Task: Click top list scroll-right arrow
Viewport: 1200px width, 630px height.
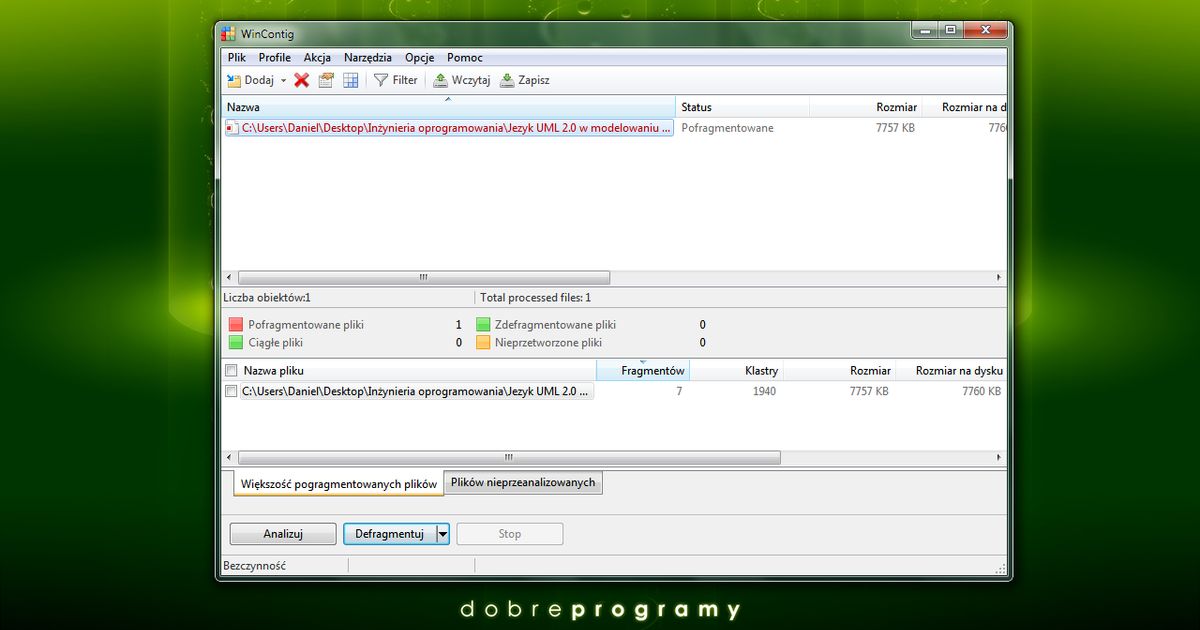Action: click(998, 278)
